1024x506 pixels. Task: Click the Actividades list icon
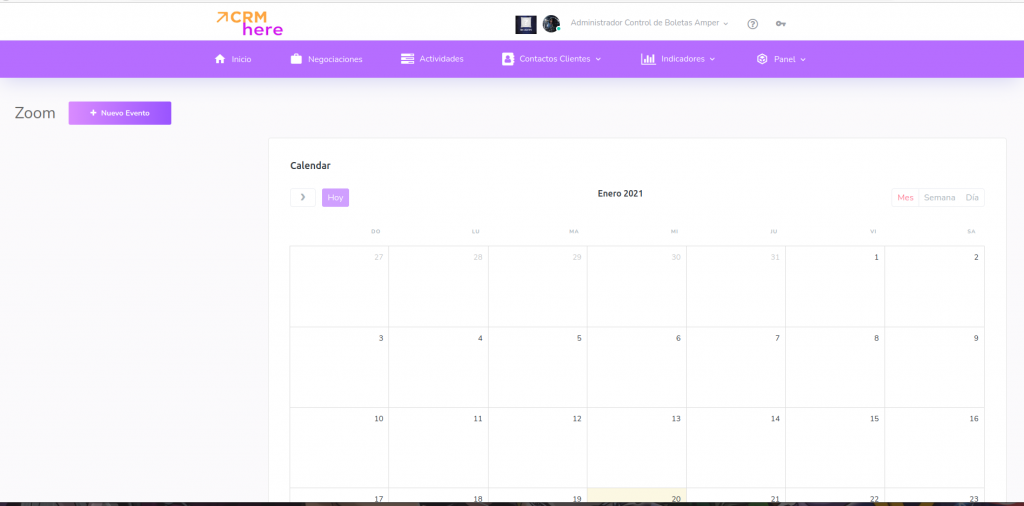(408, 59)
